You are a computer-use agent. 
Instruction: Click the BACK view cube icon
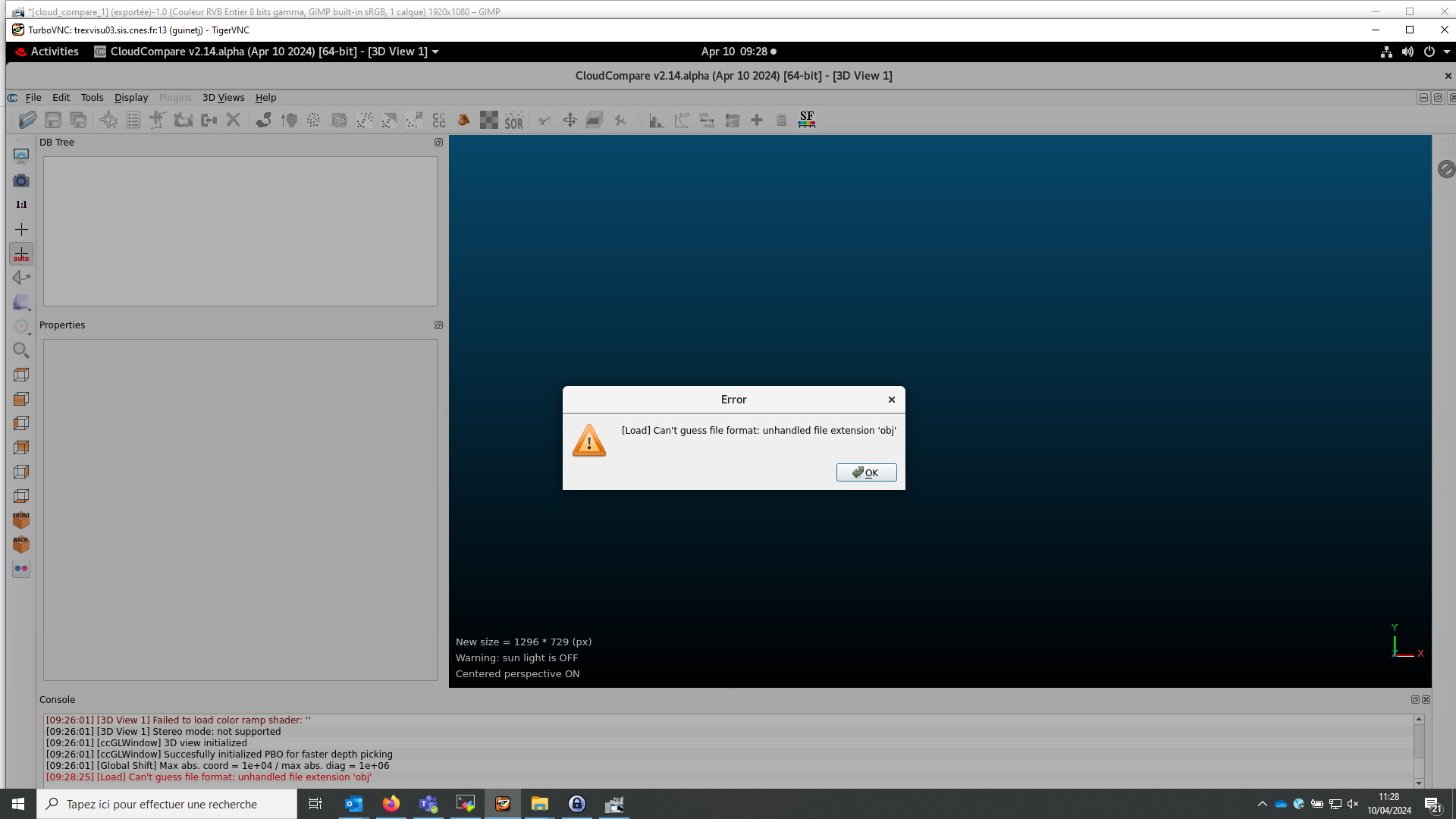pyautogui.click(x=21, y=544)
